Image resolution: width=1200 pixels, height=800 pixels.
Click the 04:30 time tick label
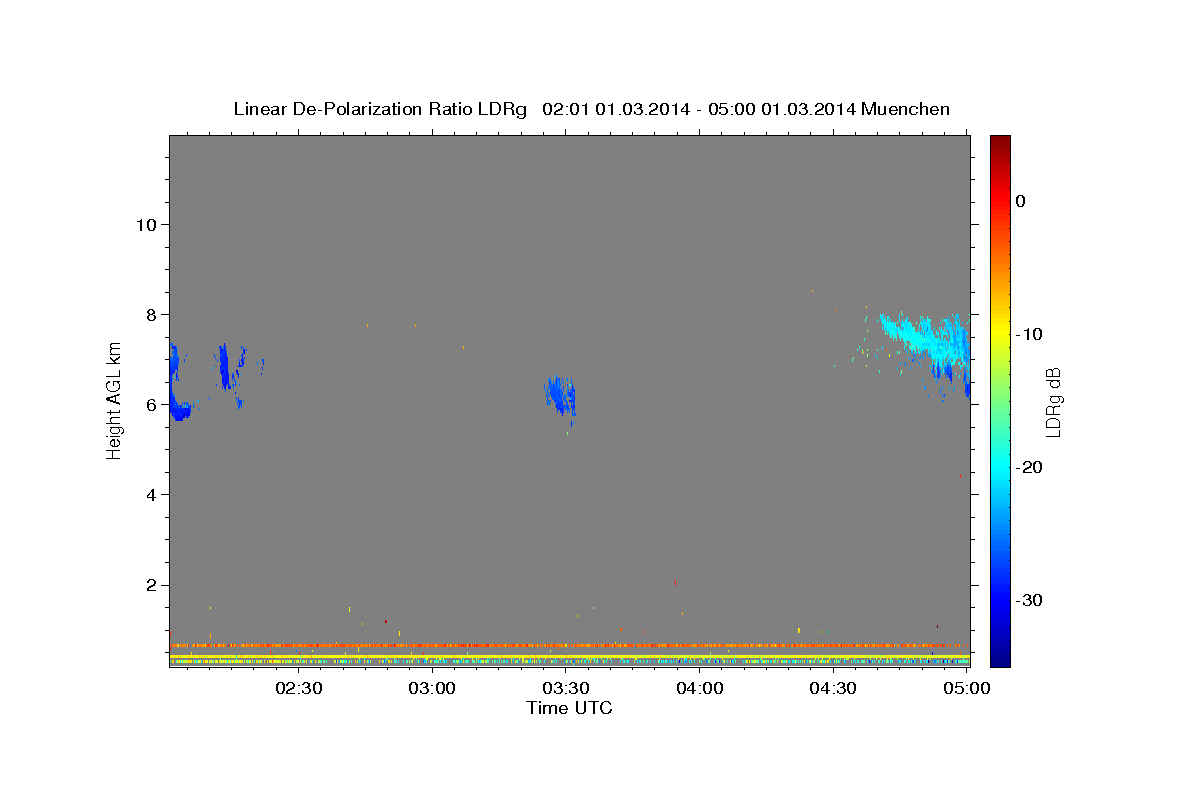tap(833, 689)
